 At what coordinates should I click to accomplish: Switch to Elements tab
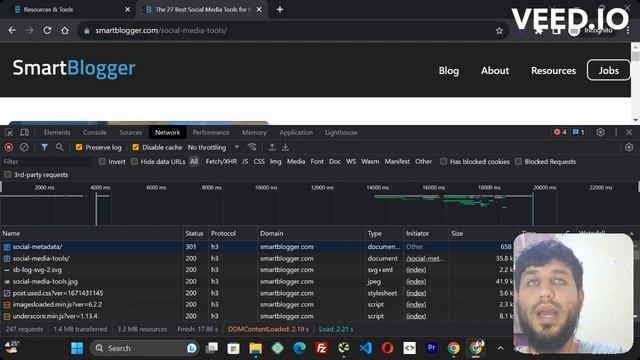[x=57, y=132]
